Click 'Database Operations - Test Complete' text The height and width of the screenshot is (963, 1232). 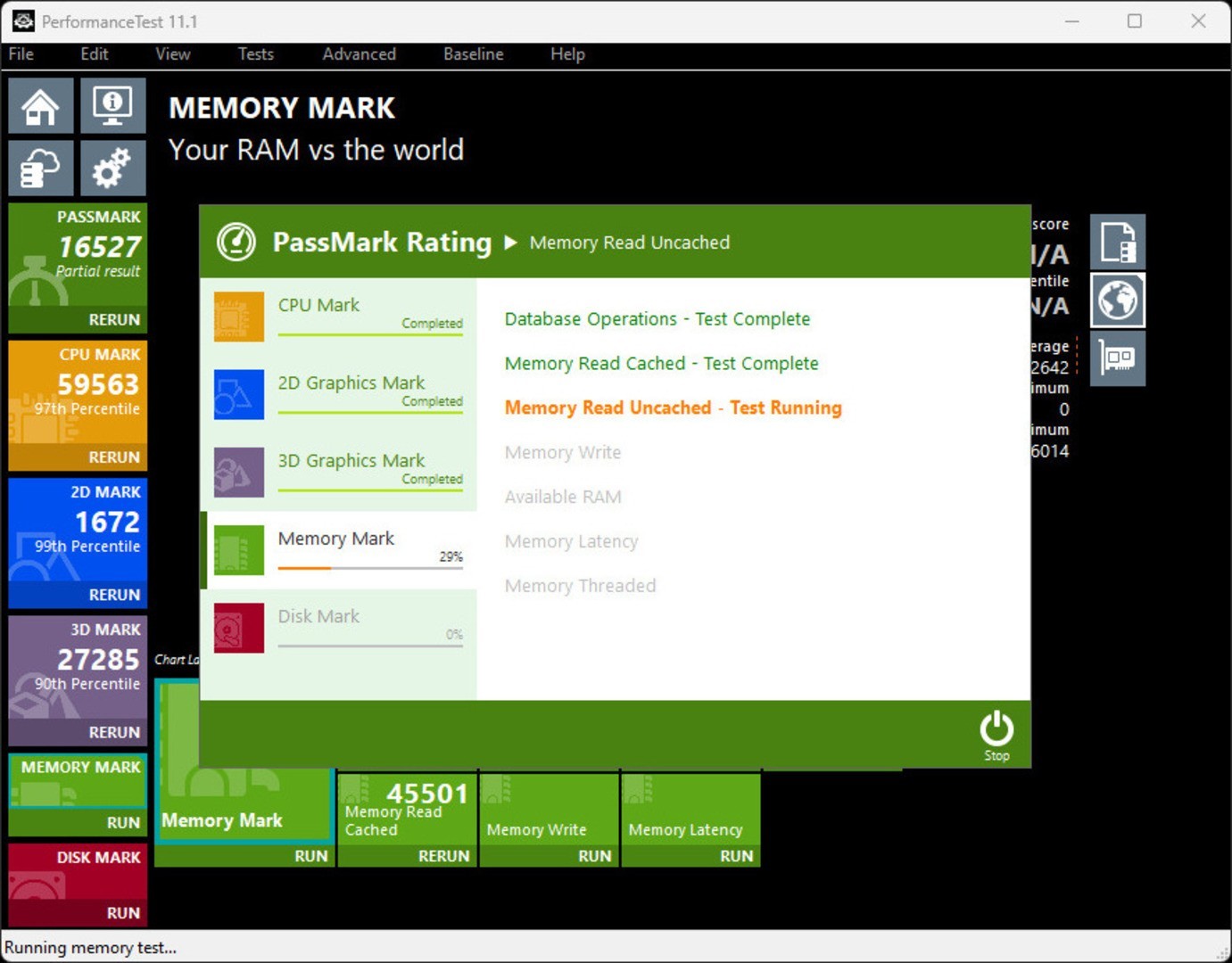(x=657, y=319)
